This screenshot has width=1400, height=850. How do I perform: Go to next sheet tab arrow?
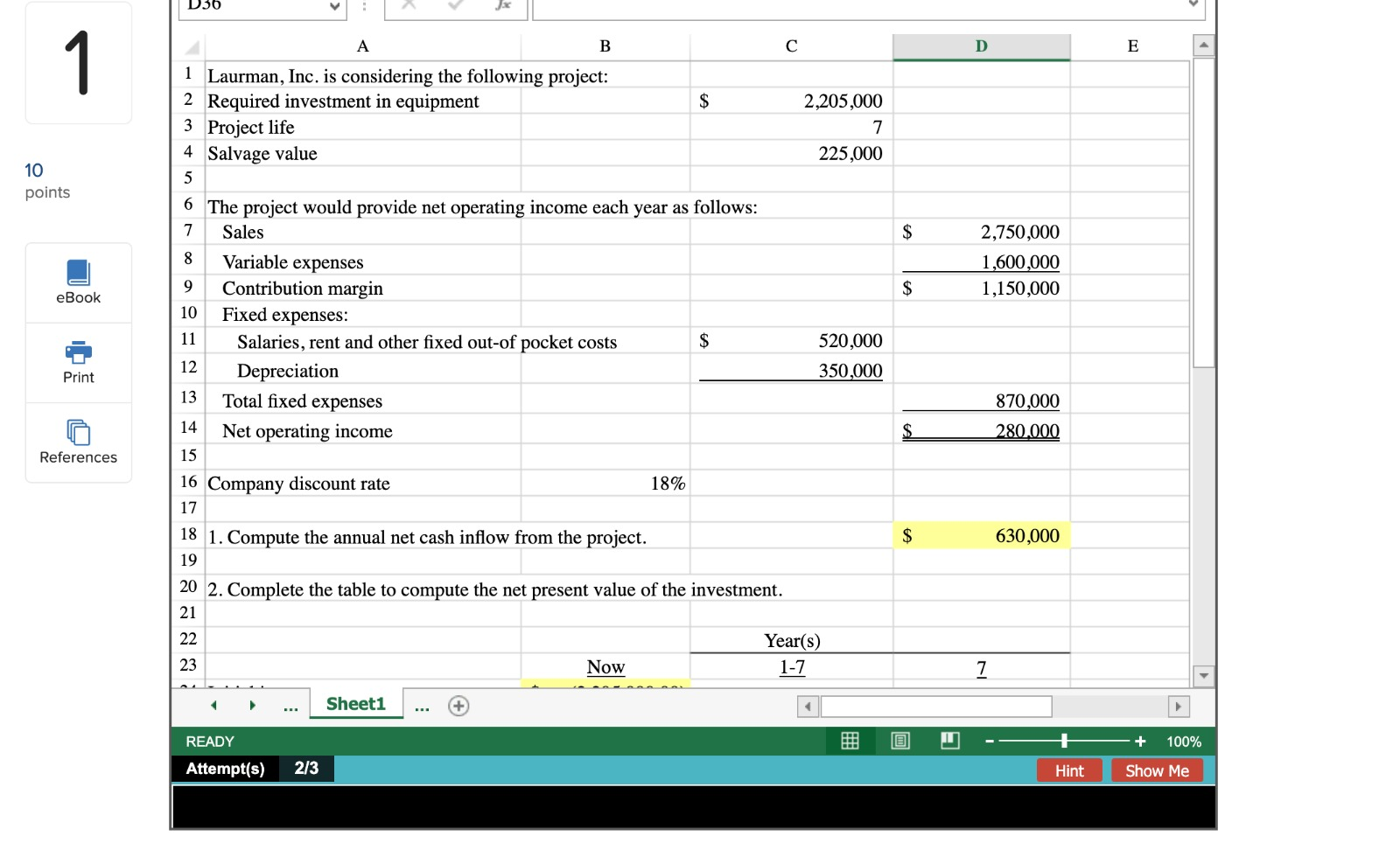(252, 706)
